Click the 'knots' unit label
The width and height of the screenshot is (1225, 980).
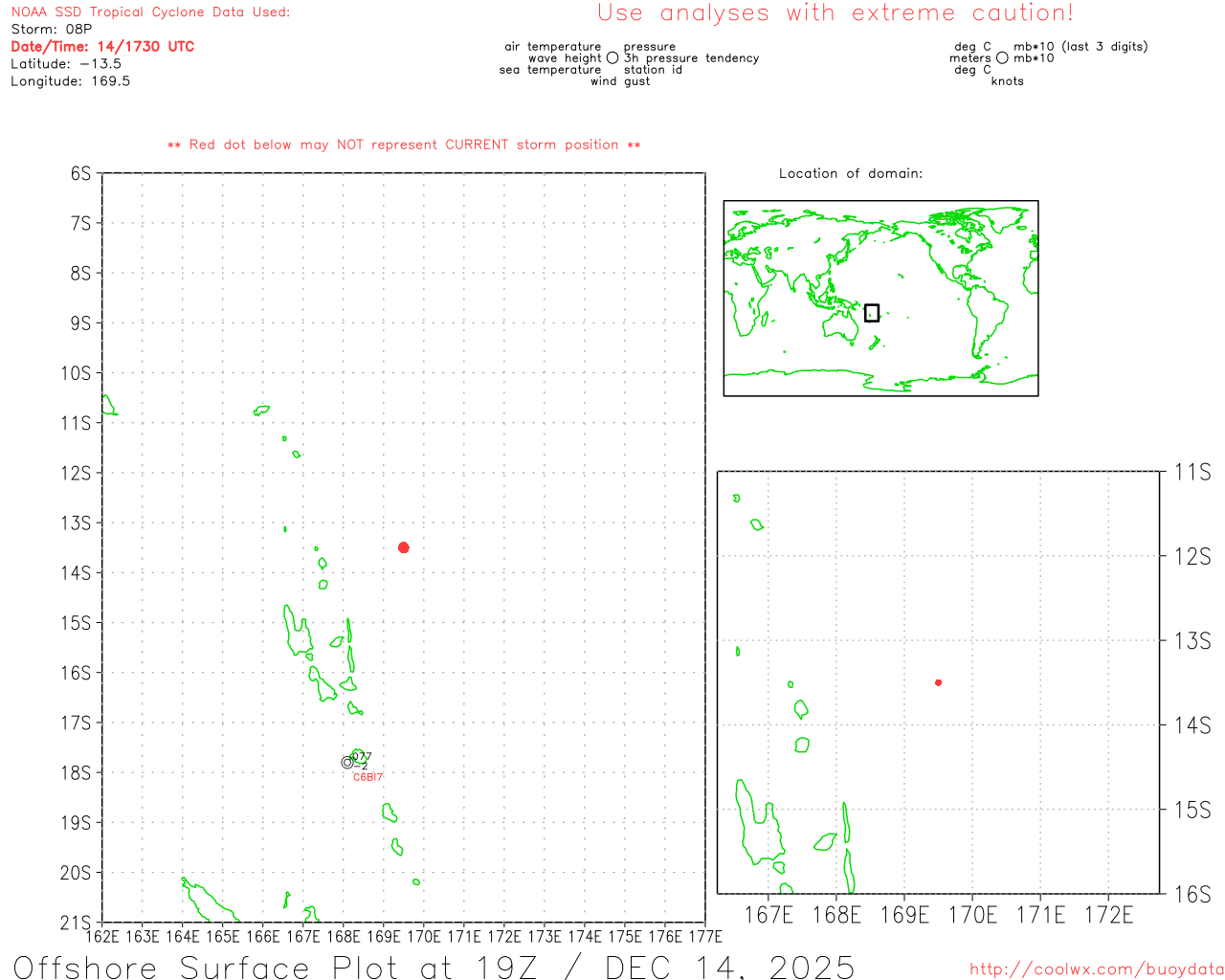coord(1008,81)
